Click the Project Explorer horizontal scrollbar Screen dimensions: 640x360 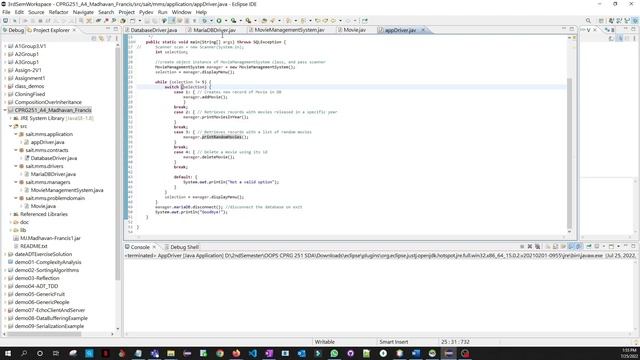(x=44, y=334)
